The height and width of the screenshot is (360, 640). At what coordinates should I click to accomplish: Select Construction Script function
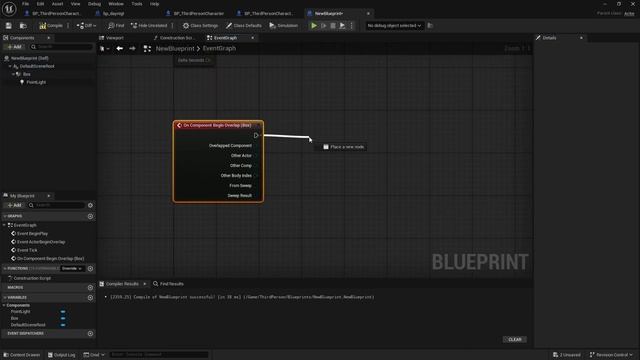pos(32,278)
